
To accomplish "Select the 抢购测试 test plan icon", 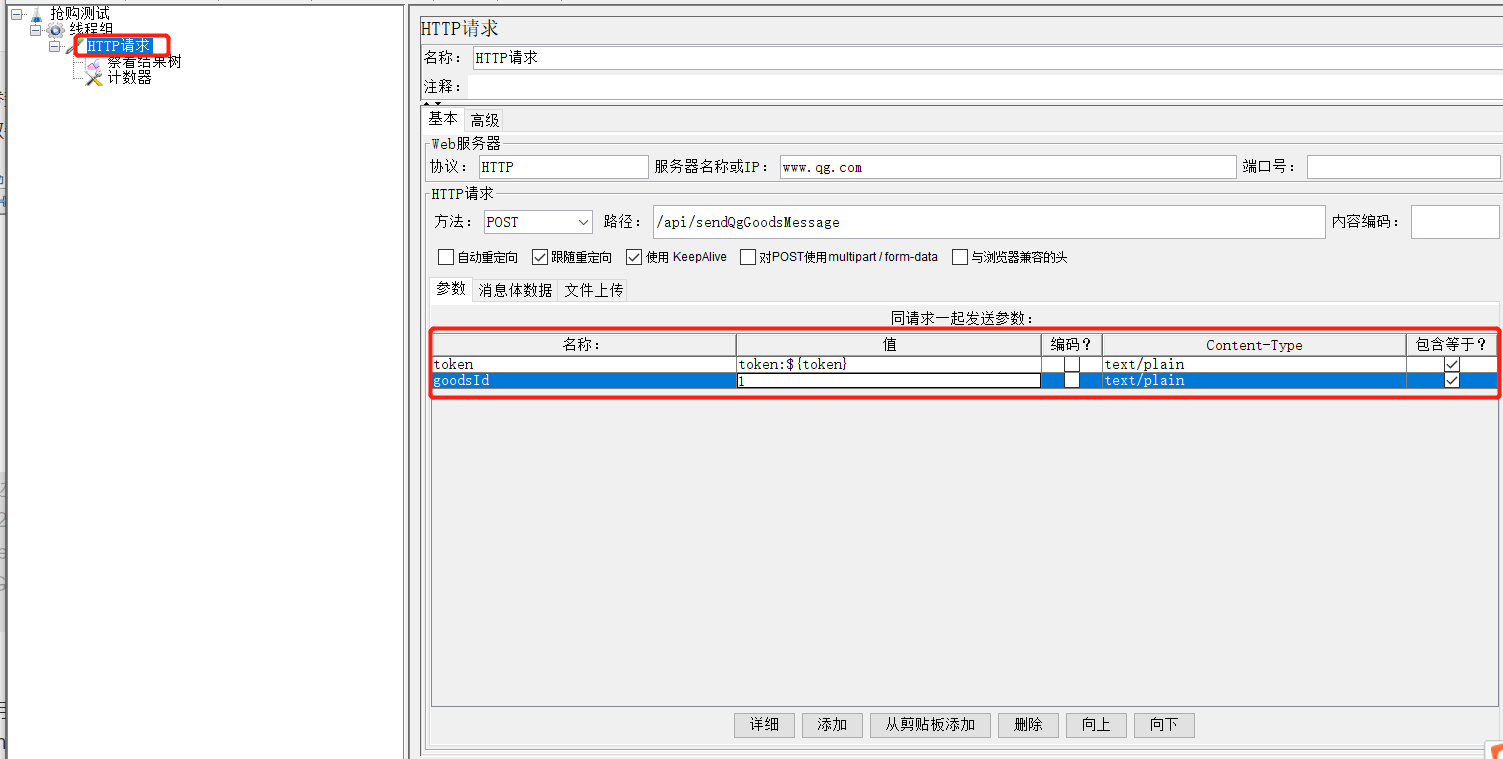I will pyautogui.click(x=34, y=16).
